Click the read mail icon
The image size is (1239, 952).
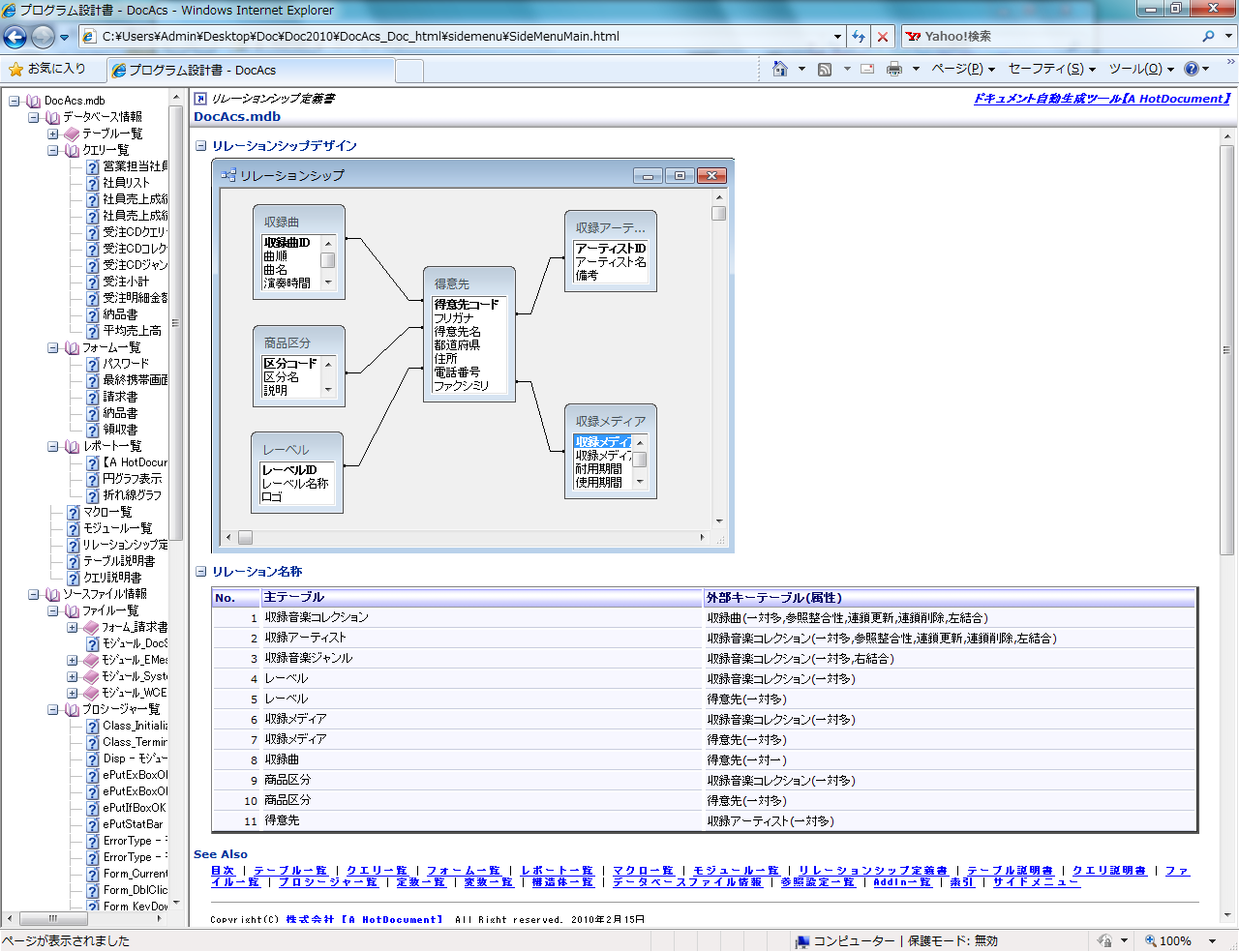(867, 69)
